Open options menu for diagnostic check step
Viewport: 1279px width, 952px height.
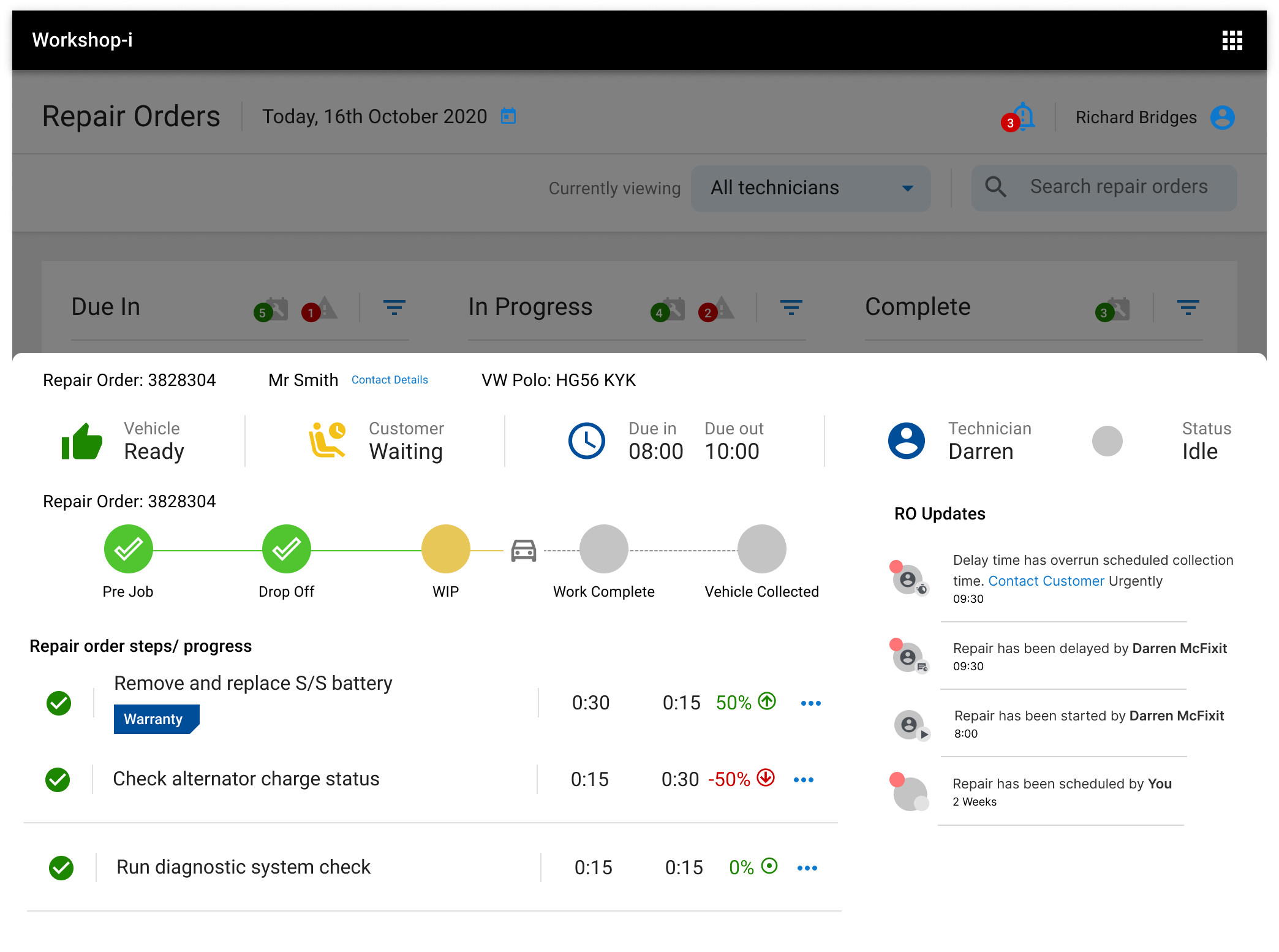point(807,868)
